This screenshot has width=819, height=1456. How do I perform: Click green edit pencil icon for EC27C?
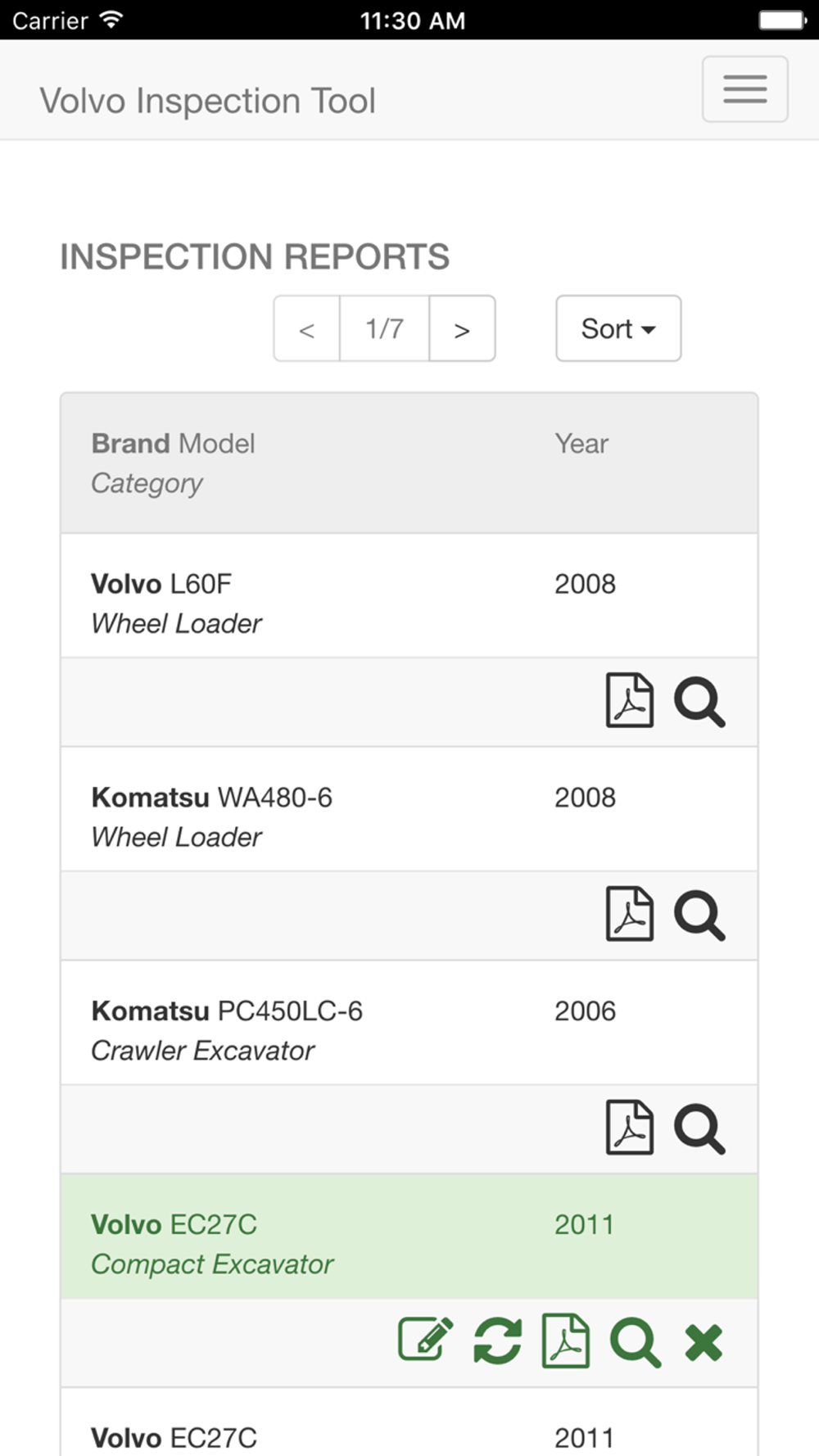[426, 1340]
